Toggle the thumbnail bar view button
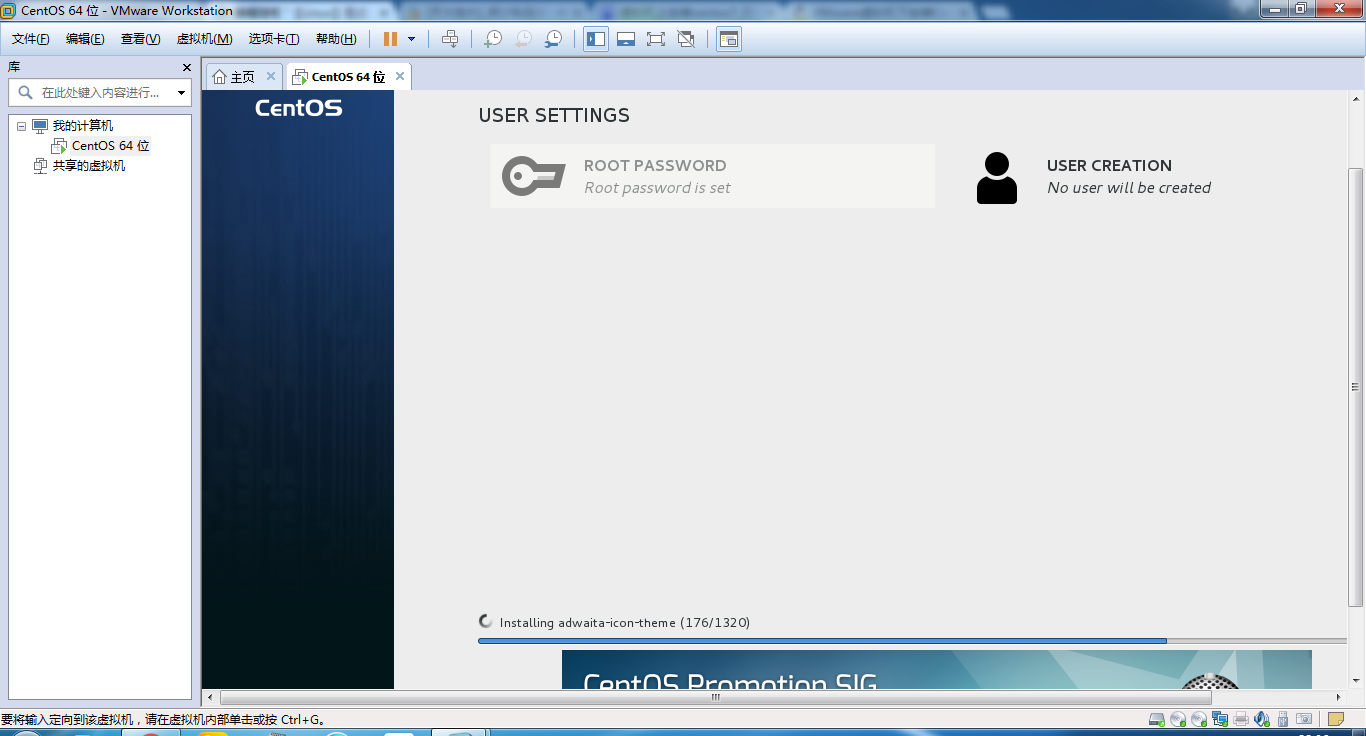Screen dimensions: 1366x736 [626, 39]
